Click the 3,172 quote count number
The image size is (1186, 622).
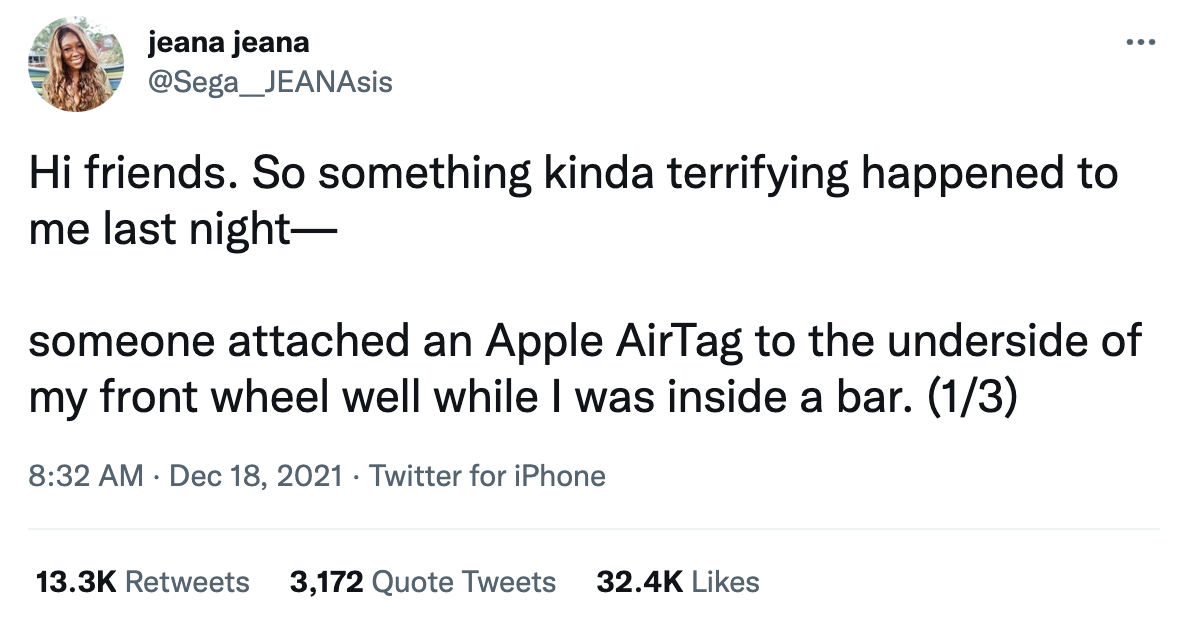[x=326, y=582]
